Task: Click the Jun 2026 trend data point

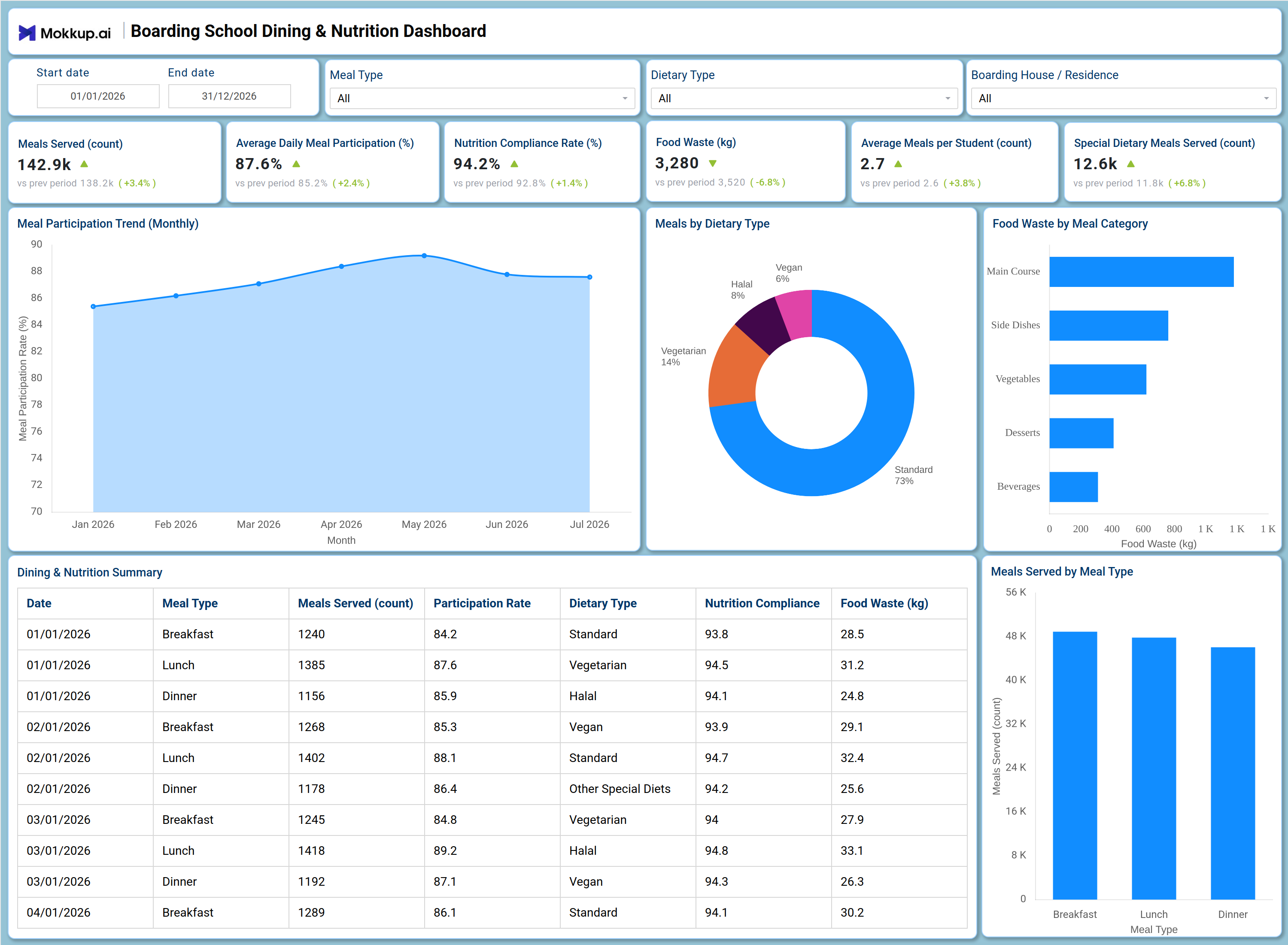Action: [507, 274]
